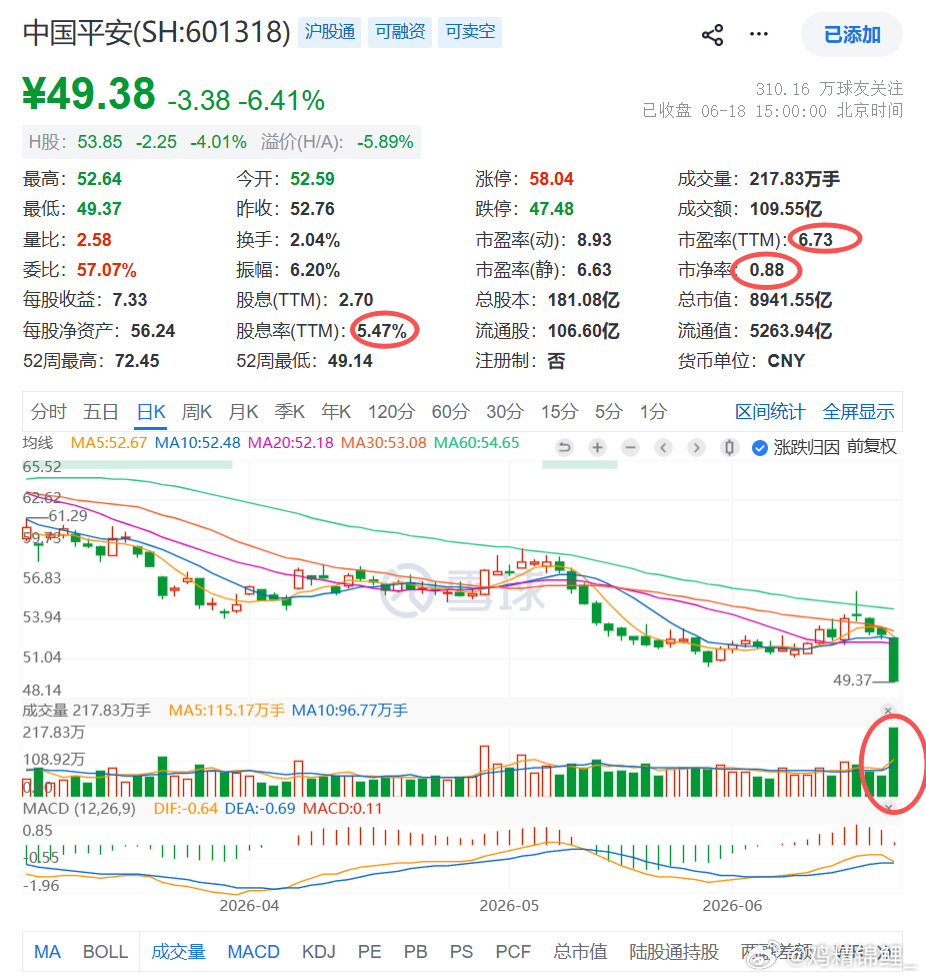This screenshot has height=979, width=926.
Task: Move chart right with the right chevron
Action: 696,447
